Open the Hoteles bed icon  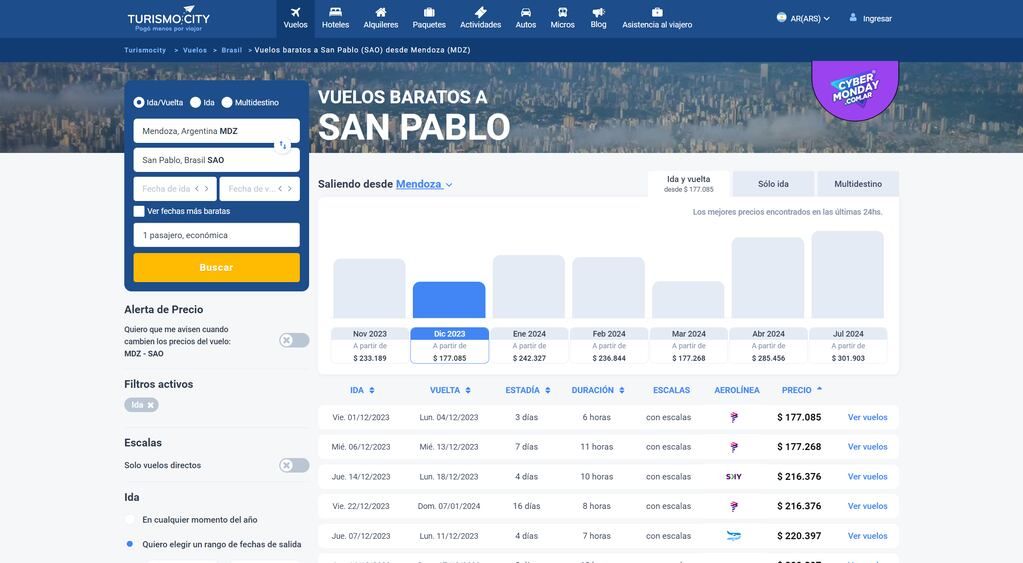pyautogui.click(x=335, y=13)
